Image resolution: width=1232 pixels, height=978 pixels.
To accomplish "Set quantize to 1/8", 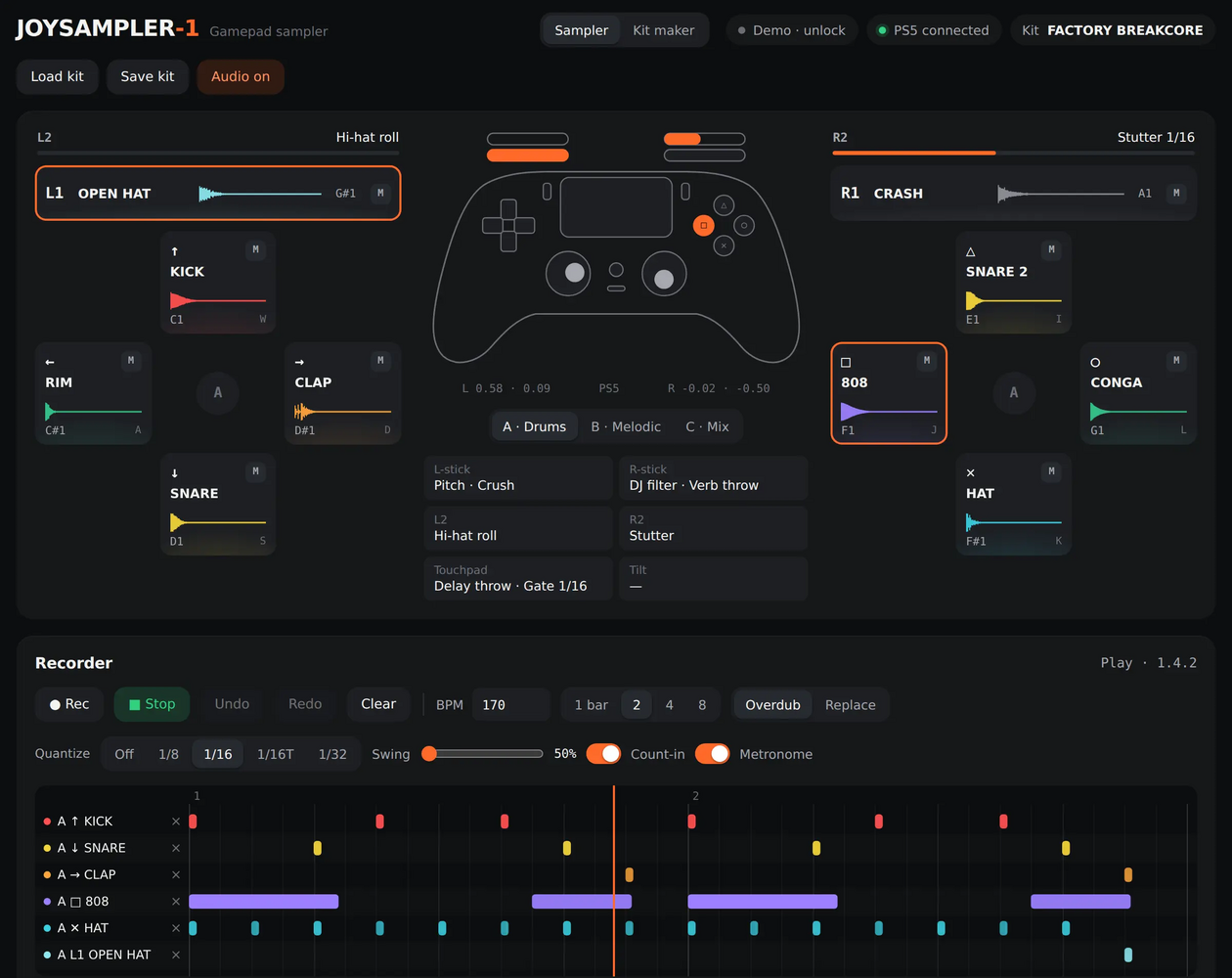I will [x=168, y=754].
